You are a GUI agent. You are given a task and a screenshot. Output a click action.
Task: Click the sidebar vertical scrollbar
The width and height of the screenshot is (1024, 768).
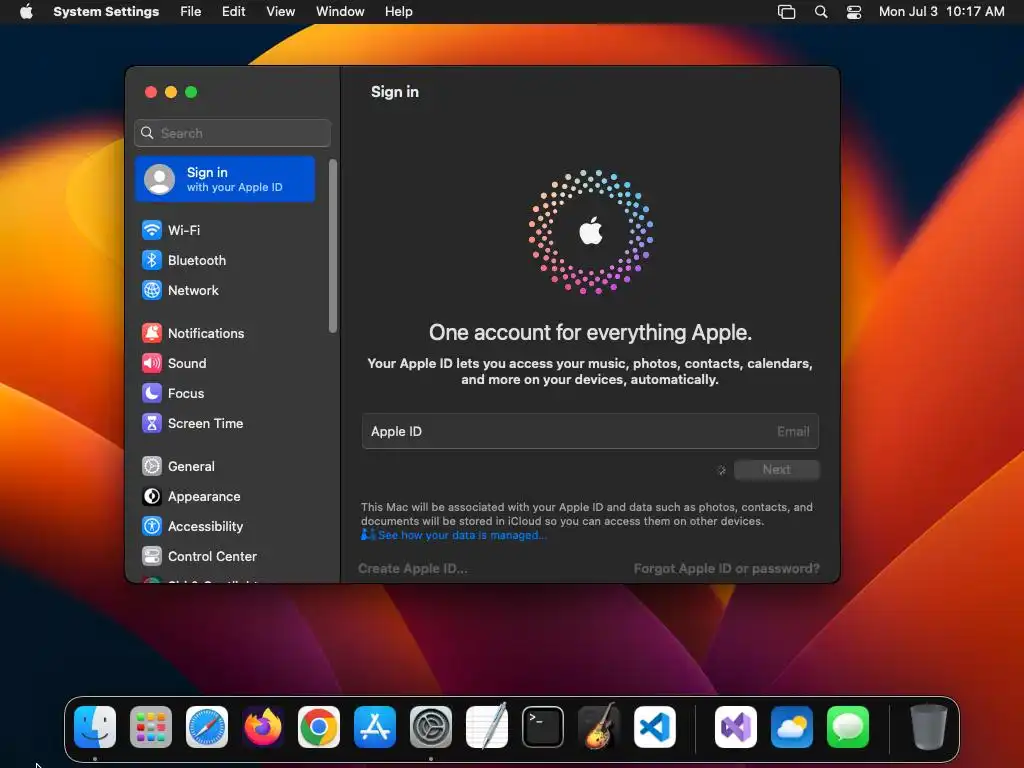333,246
